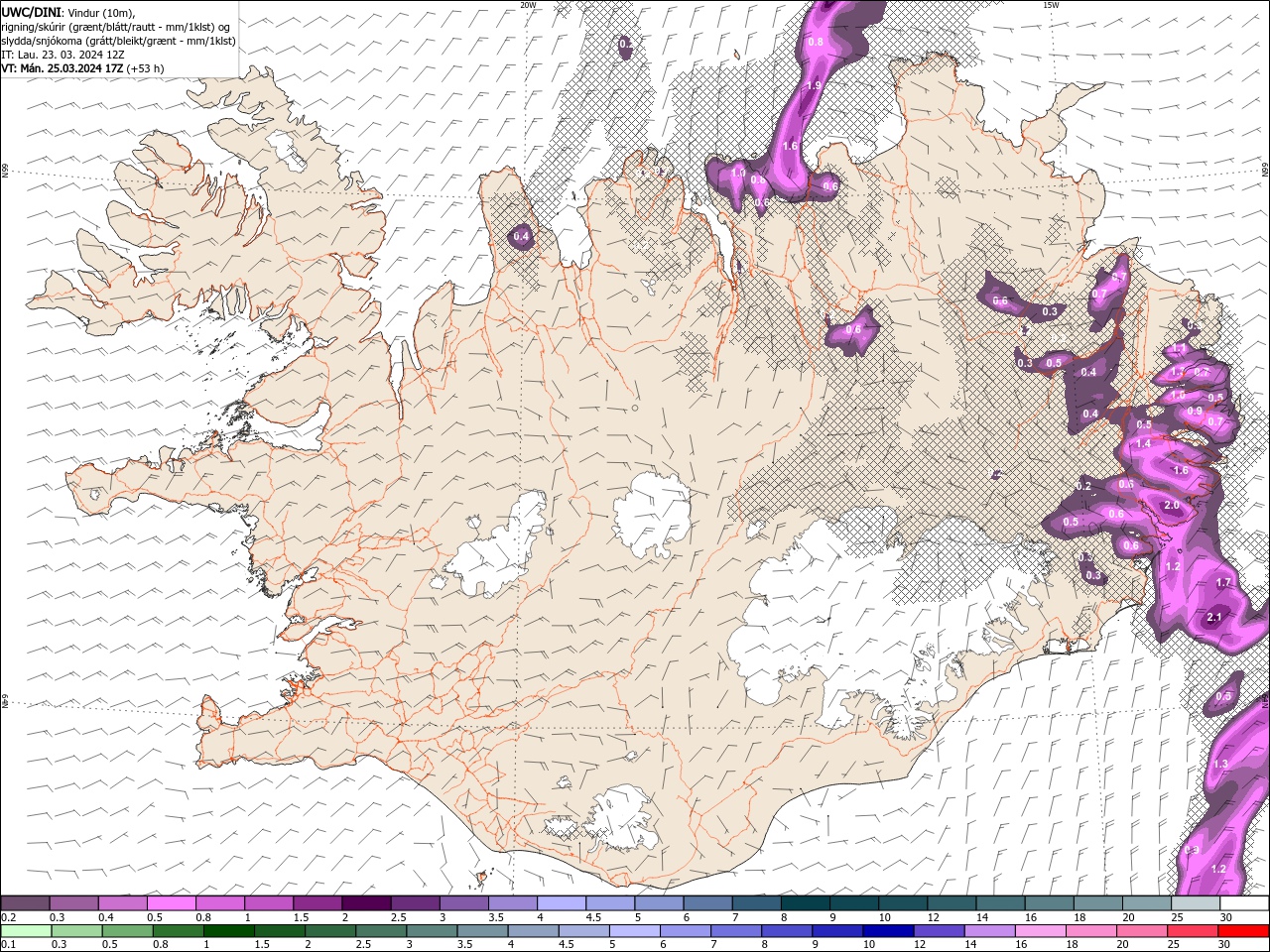
Task: Select the dark teal swatch labeled 8 in upper legend
Action: coord(805,903)
